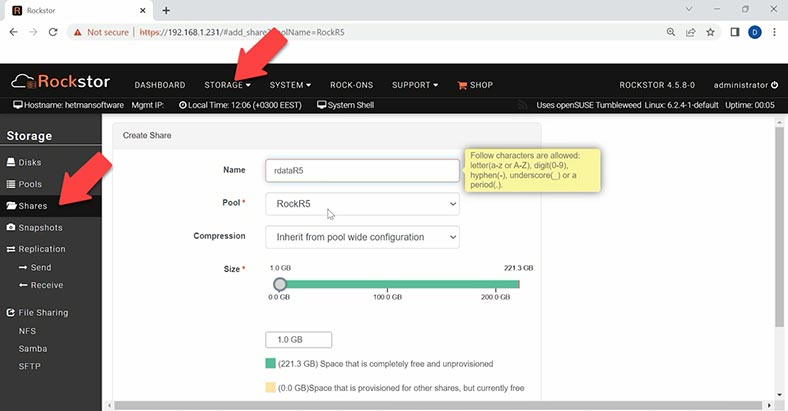Click the 221.3 GB maximum size label

pos(519,268)
